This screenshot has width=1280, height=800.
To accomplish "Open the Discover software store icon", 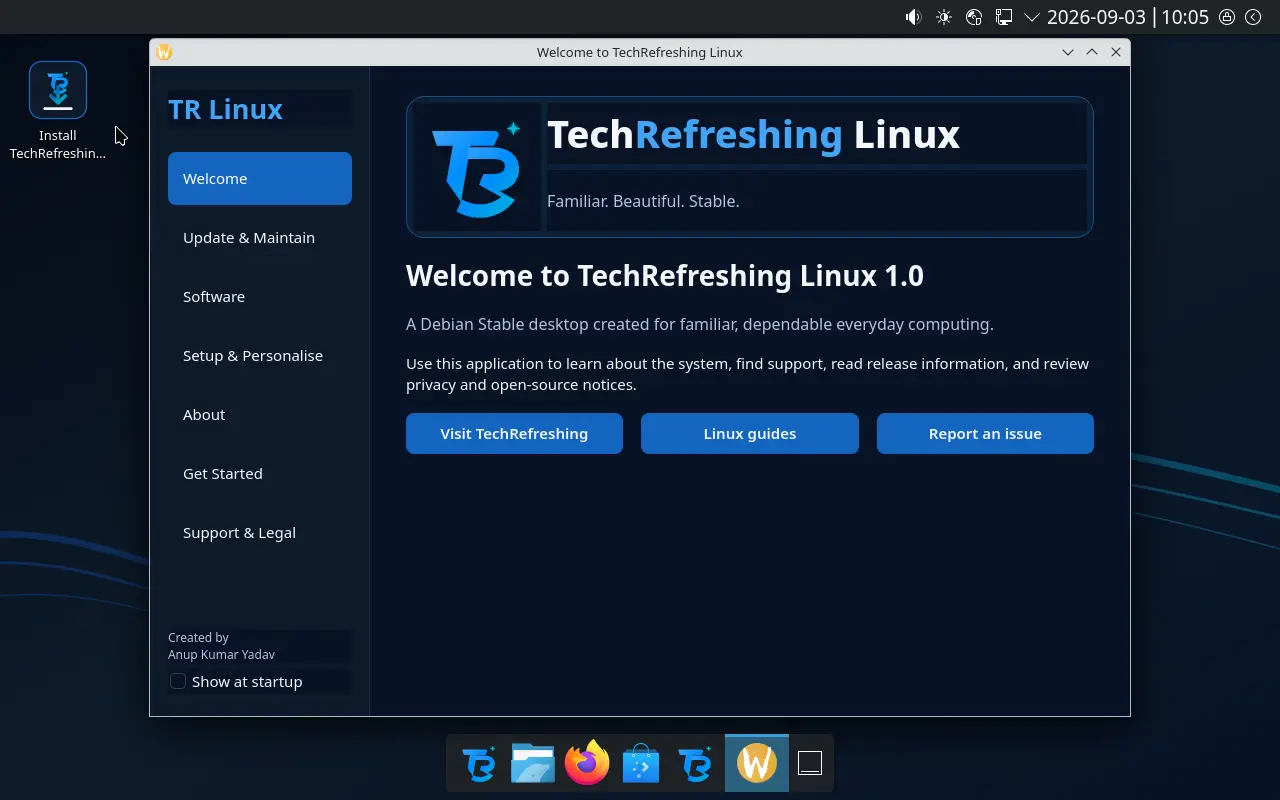I will 641,763.
